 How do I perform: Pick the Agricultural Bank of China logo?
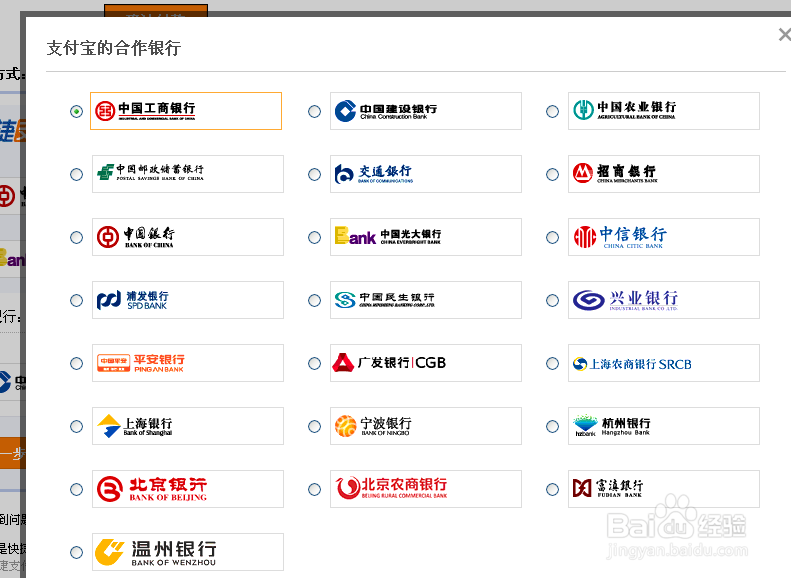664,111
